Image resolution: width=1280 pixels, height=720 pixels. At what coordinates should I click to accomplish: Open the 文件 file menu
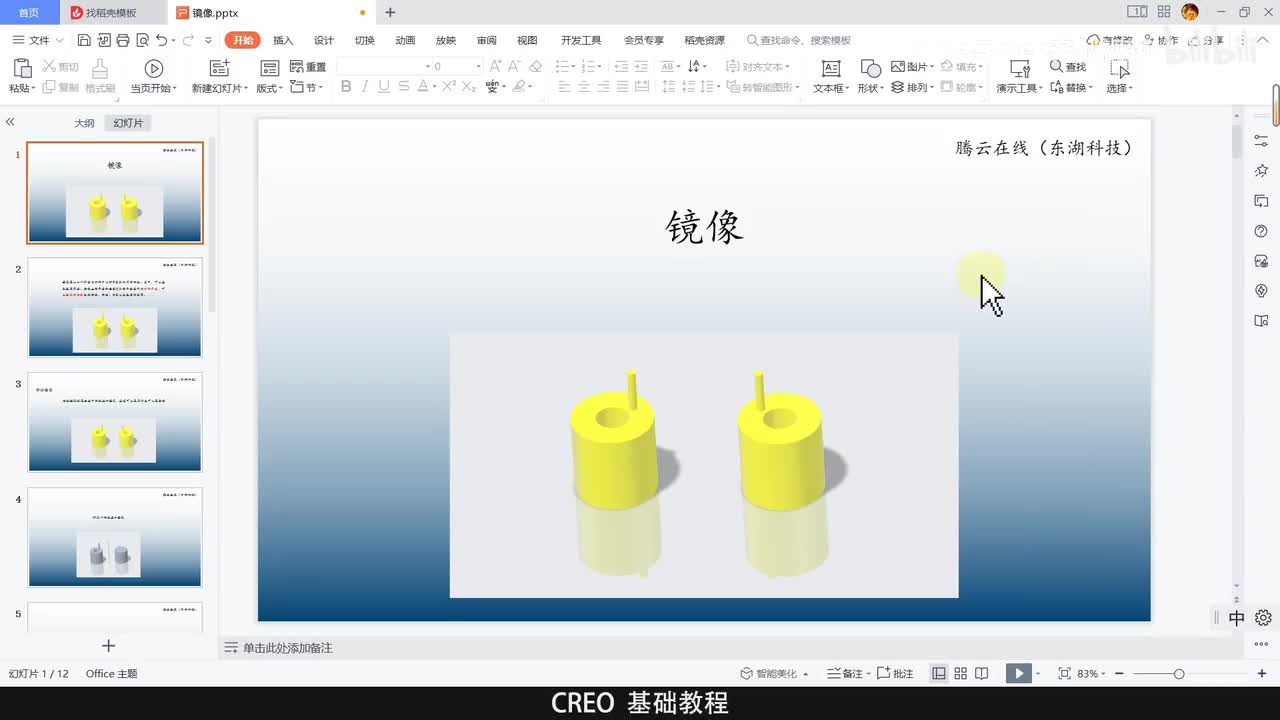point(37,40)
